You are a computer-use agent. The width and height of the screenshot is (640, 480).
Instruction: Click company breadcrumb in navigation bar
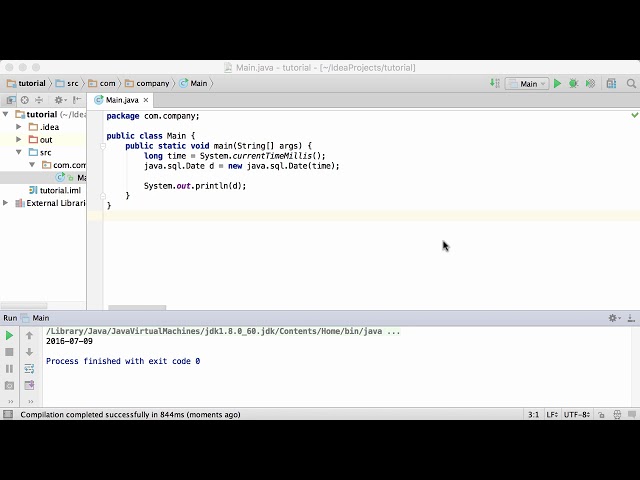147,83
